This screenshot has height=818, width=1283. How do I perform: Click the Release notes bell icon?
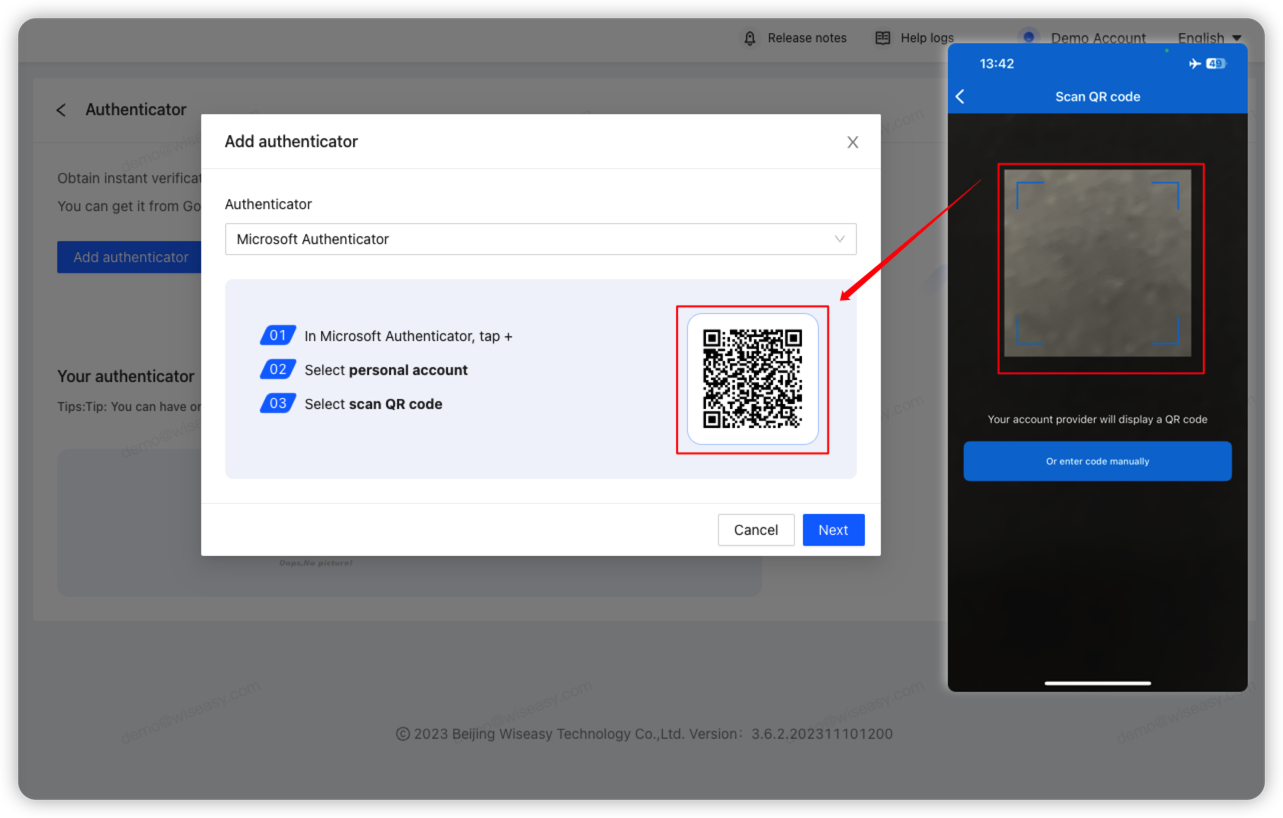tap(750, 38)
